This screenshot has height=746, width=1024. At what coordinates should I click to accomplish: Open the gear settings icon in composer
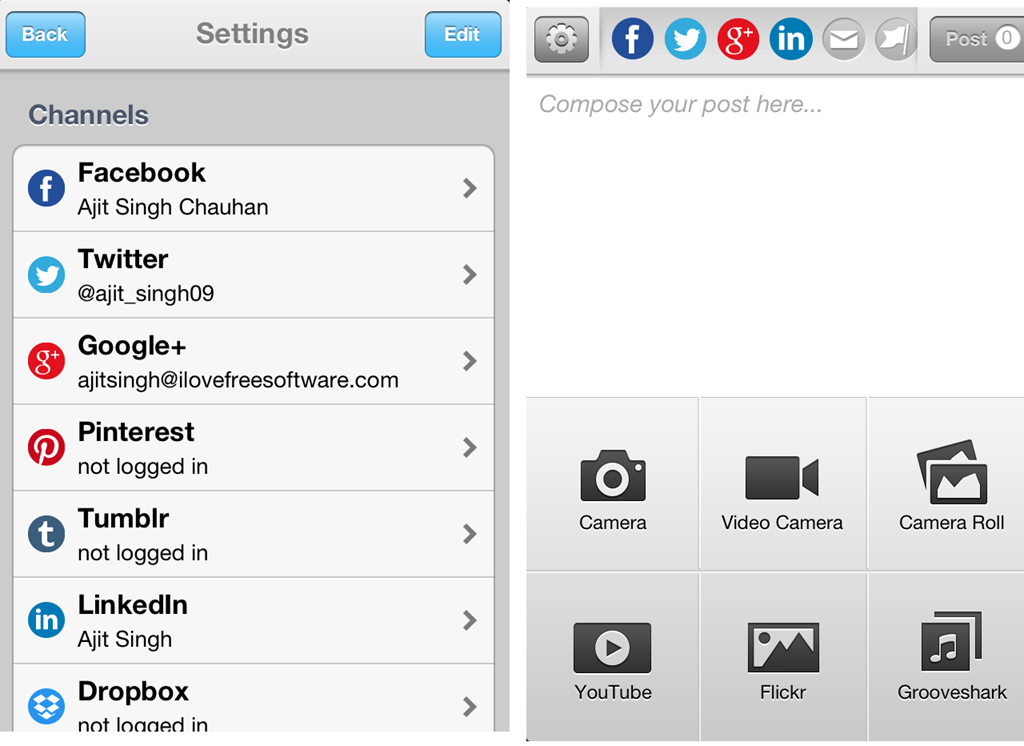[x=561, y=39]
